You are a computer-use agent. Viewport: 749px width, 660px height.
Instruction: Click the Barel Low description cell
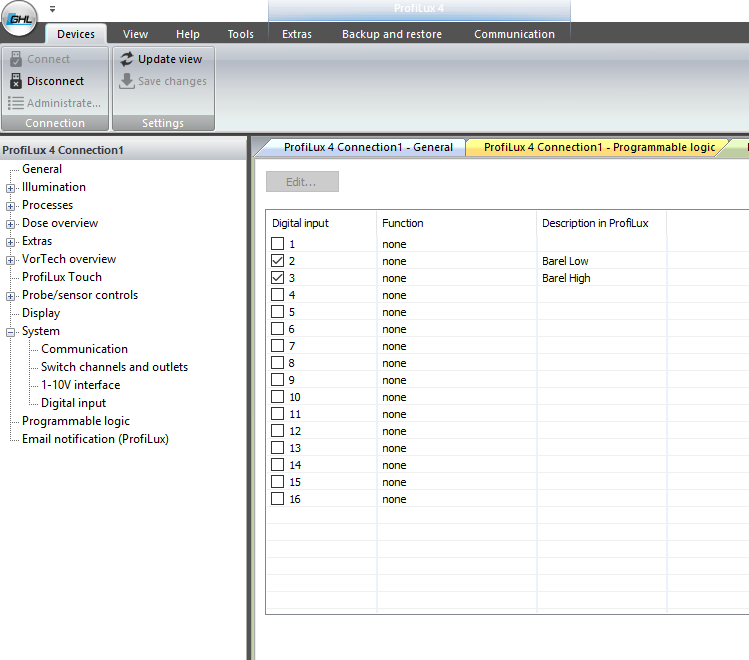tap(602, 261)
